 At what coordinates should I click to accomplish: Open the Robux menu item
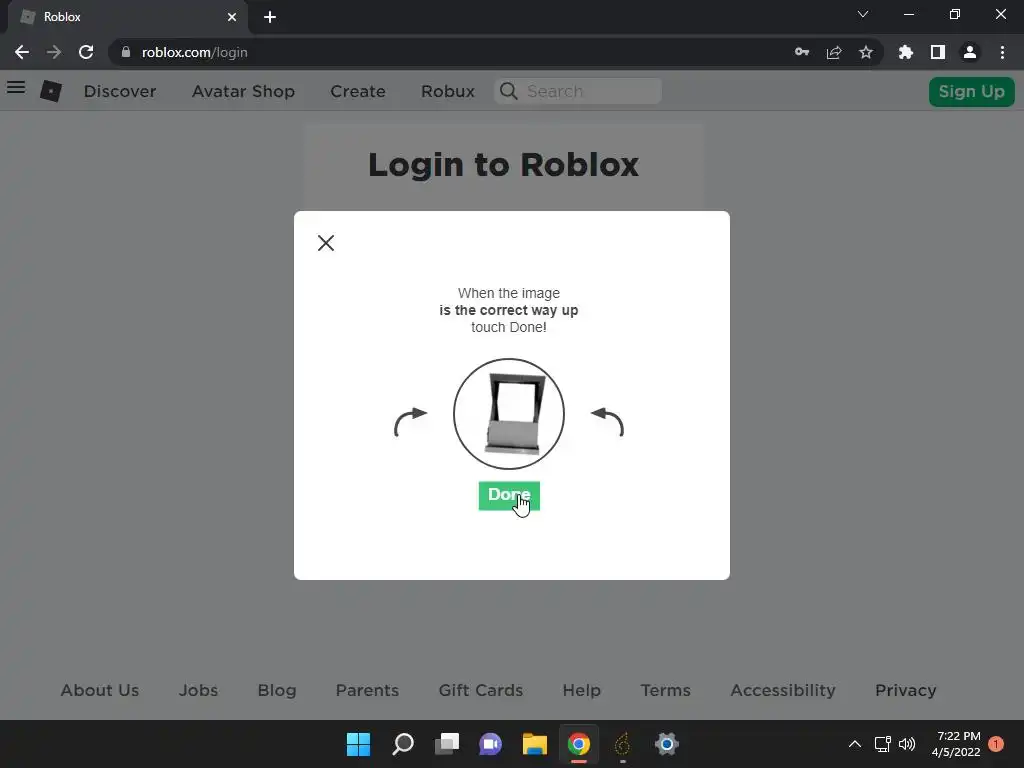click(447, 91)
